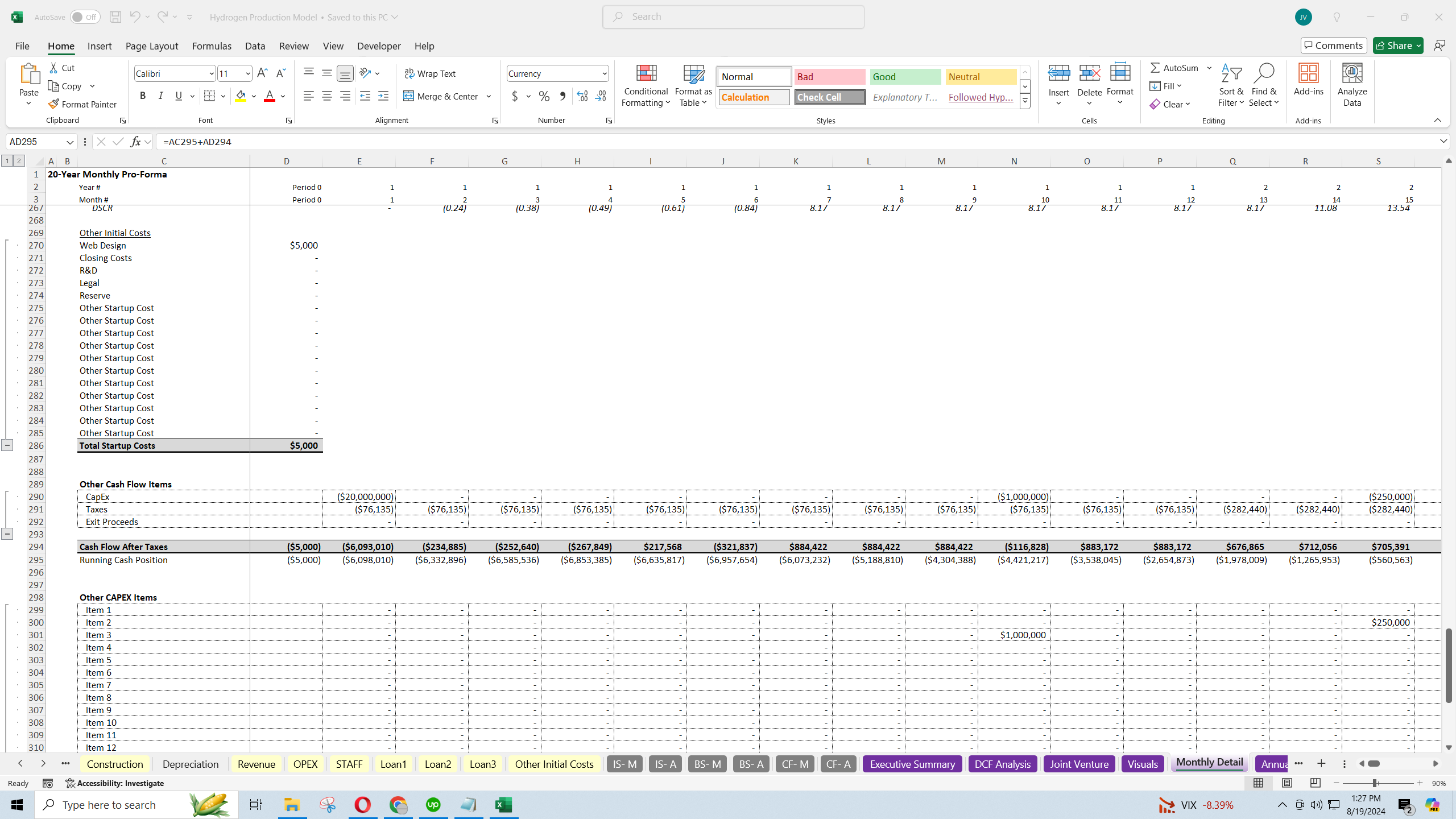Open the Share button dropdown
This screenshot has width=1456, height=819.
point(1419,45)
